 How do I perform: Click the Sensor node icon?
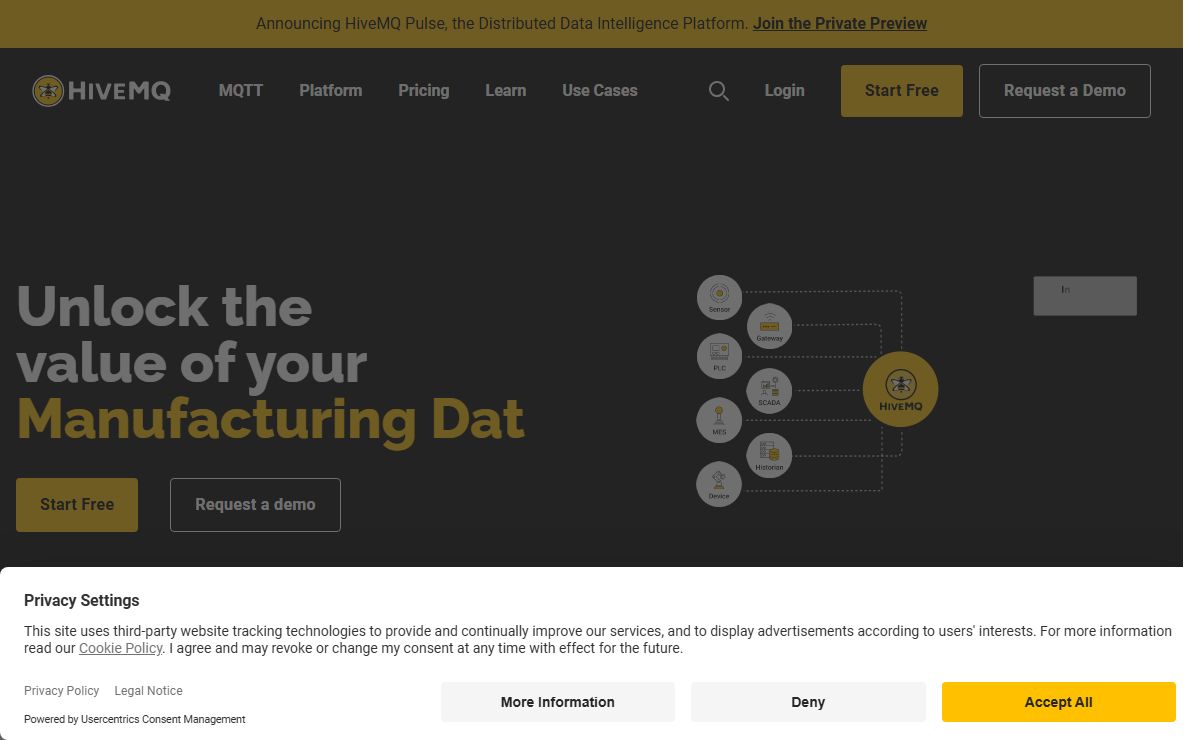(719, 298)
